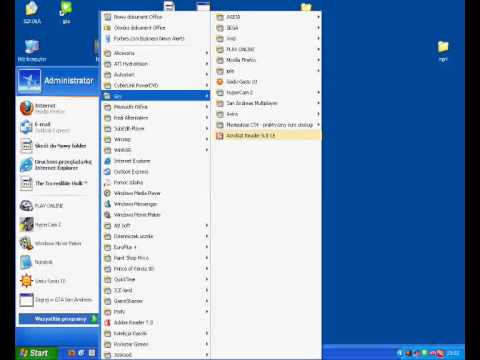Open Notatnik from the Start menu

point(57,262)
